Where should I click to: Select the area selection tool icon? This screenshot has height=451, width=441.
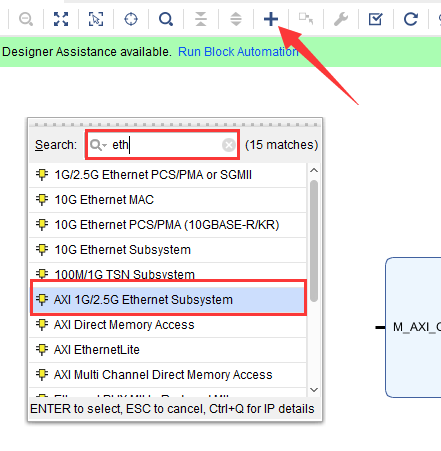(96, 19)
